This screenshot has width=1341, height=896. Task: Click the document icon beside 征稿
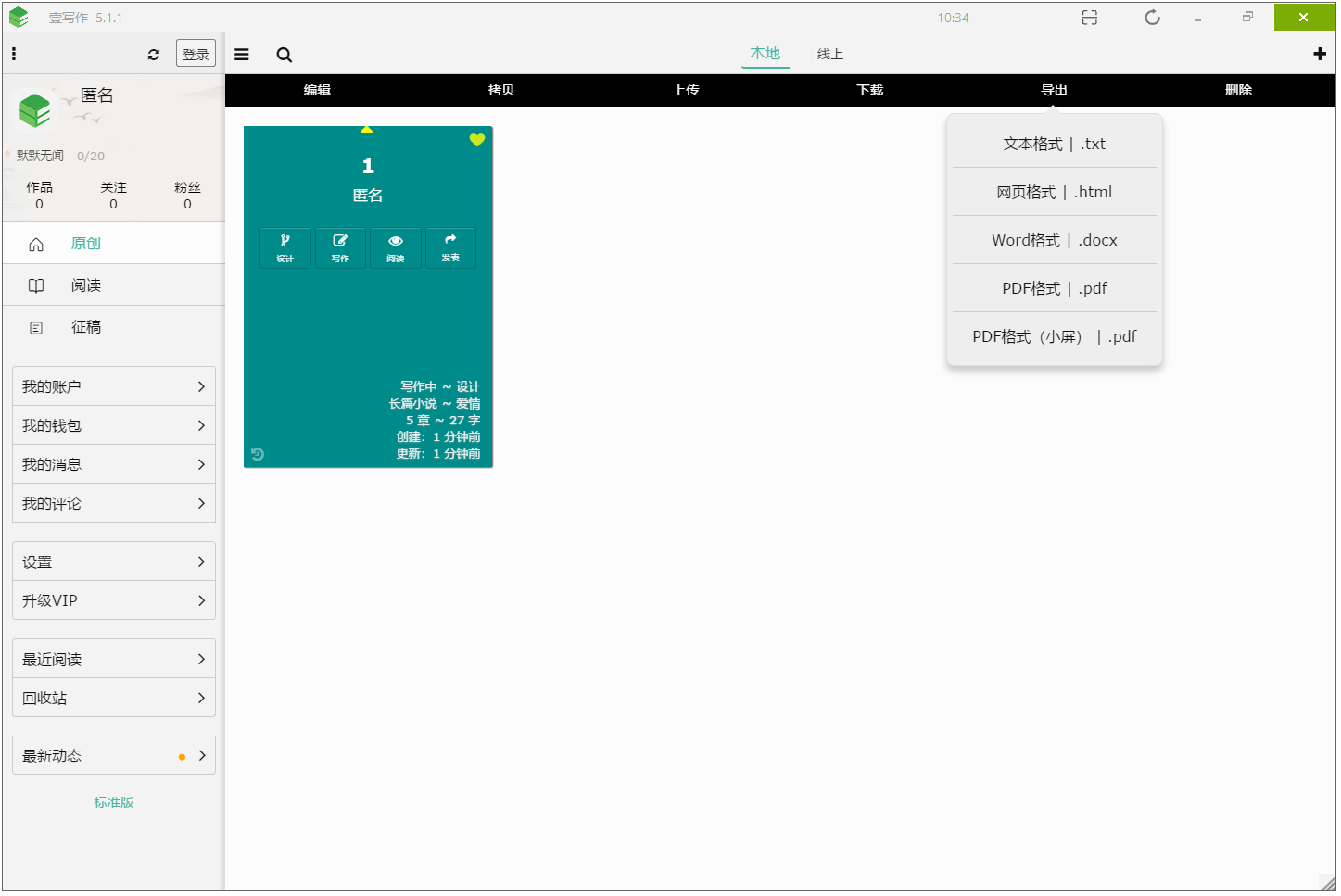tap(36, 328)
